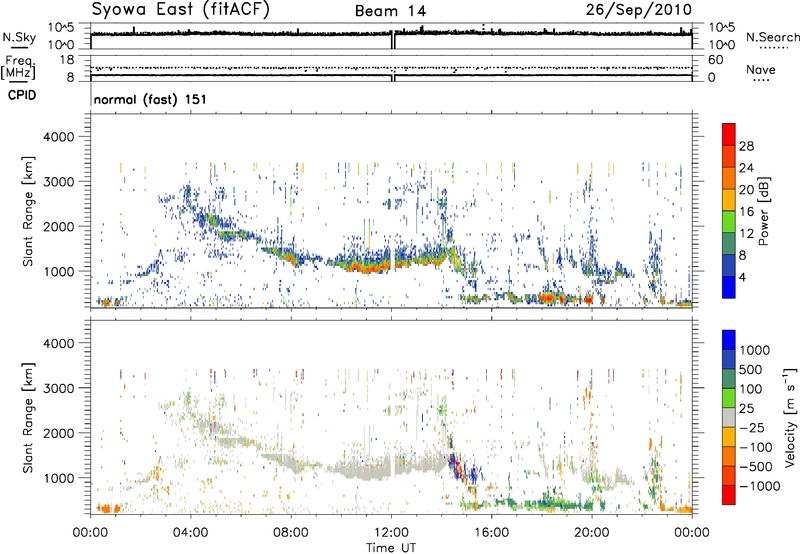Click the '18' frequency tick label
Image resolution: width=800 pixels, height=554 pixels.
pyautogui.click(x=67, y=60)
